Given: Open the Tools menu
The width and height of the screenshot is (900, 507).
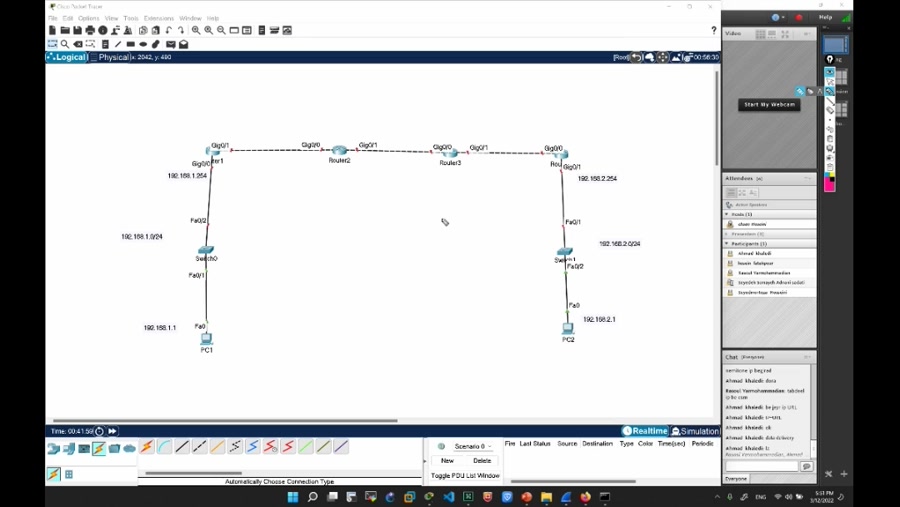Looking at the screenshot, I should tap(131, 18).
